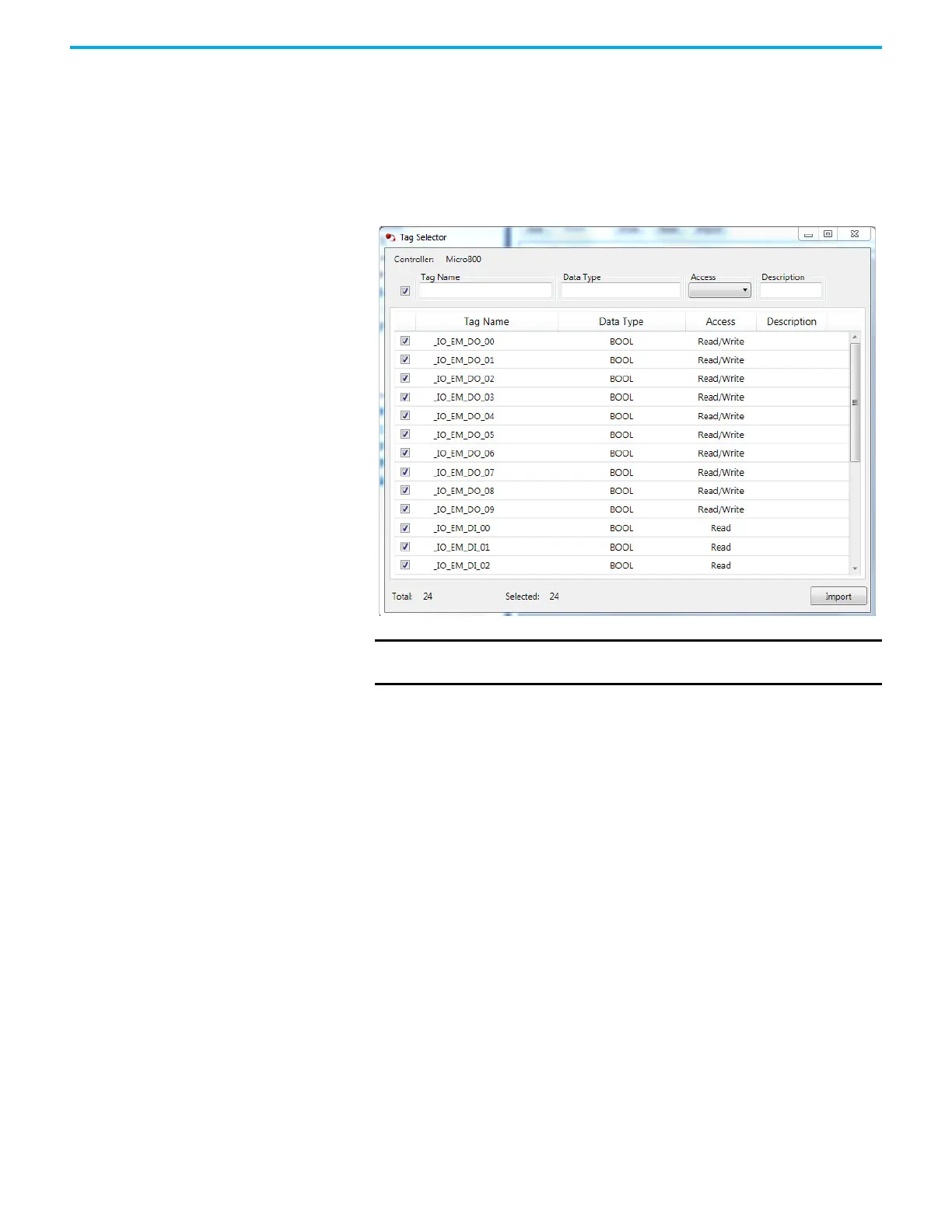Uncheck the _IO_EM_DO_06 tag checkbox
The width and height of the screenshot is (952, 1232).
(x=405, y=453)
